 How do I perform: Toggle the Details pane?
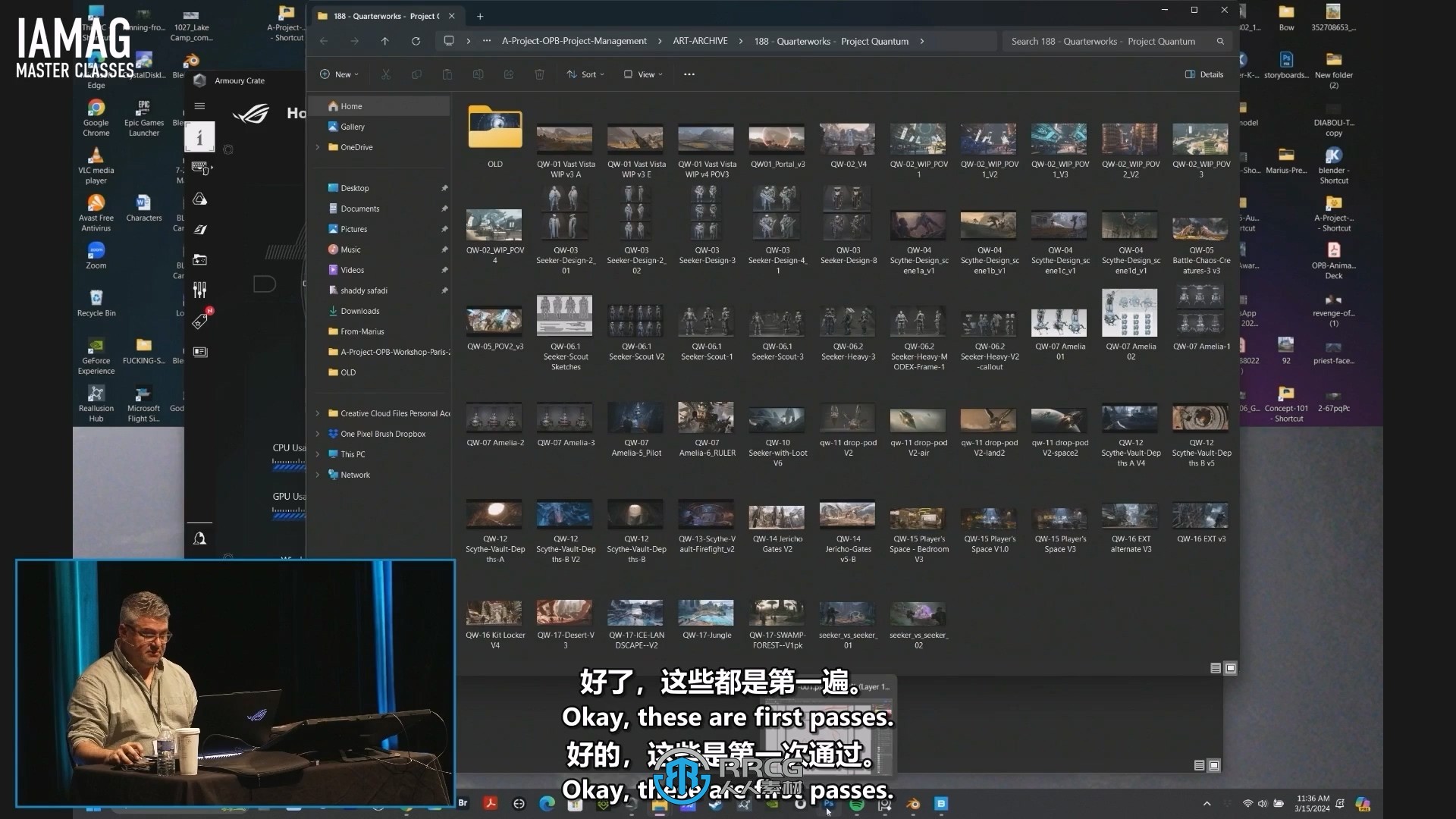(x=1204, y=74)
